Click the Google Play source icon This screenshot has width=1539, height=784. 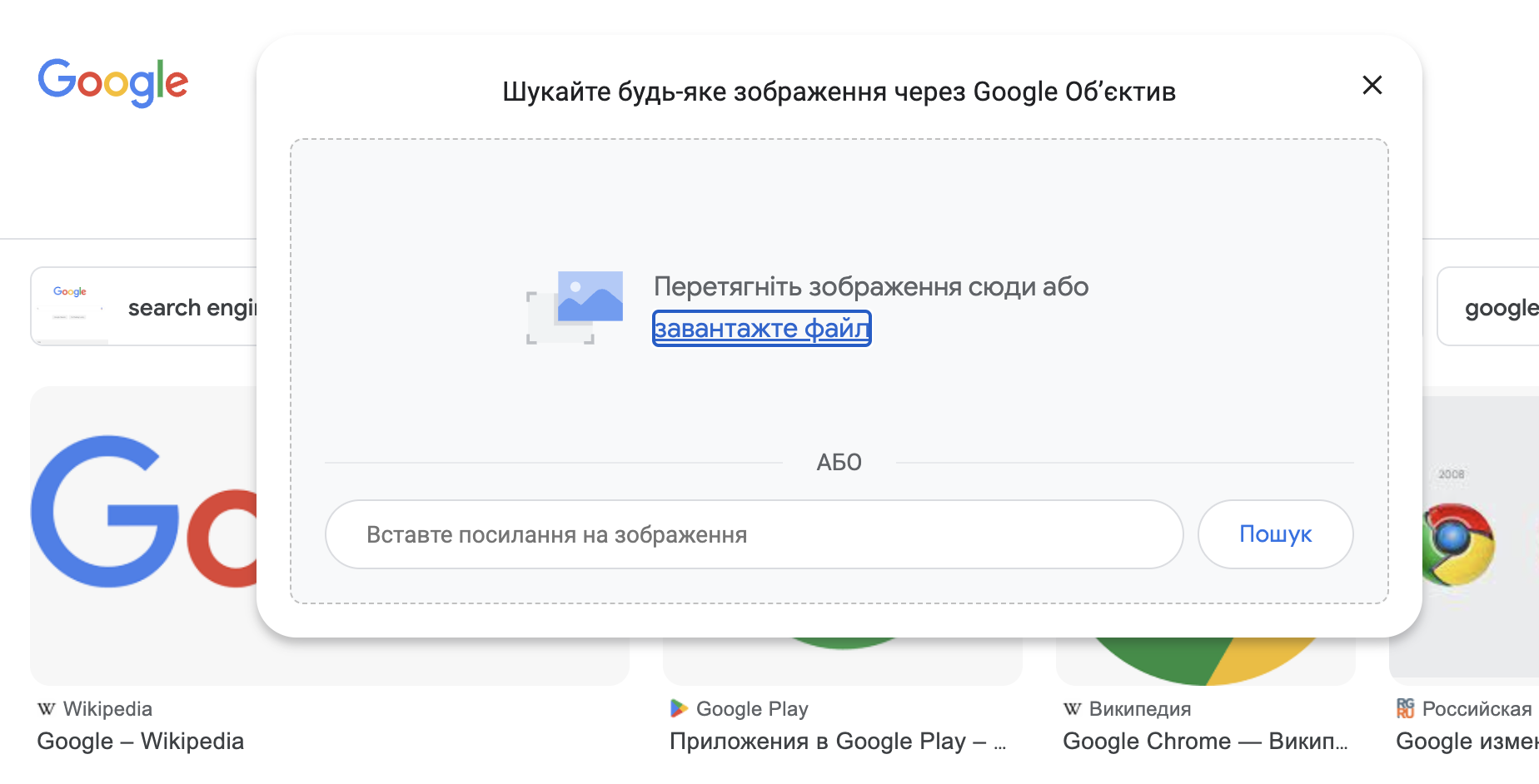click(679, 708)
